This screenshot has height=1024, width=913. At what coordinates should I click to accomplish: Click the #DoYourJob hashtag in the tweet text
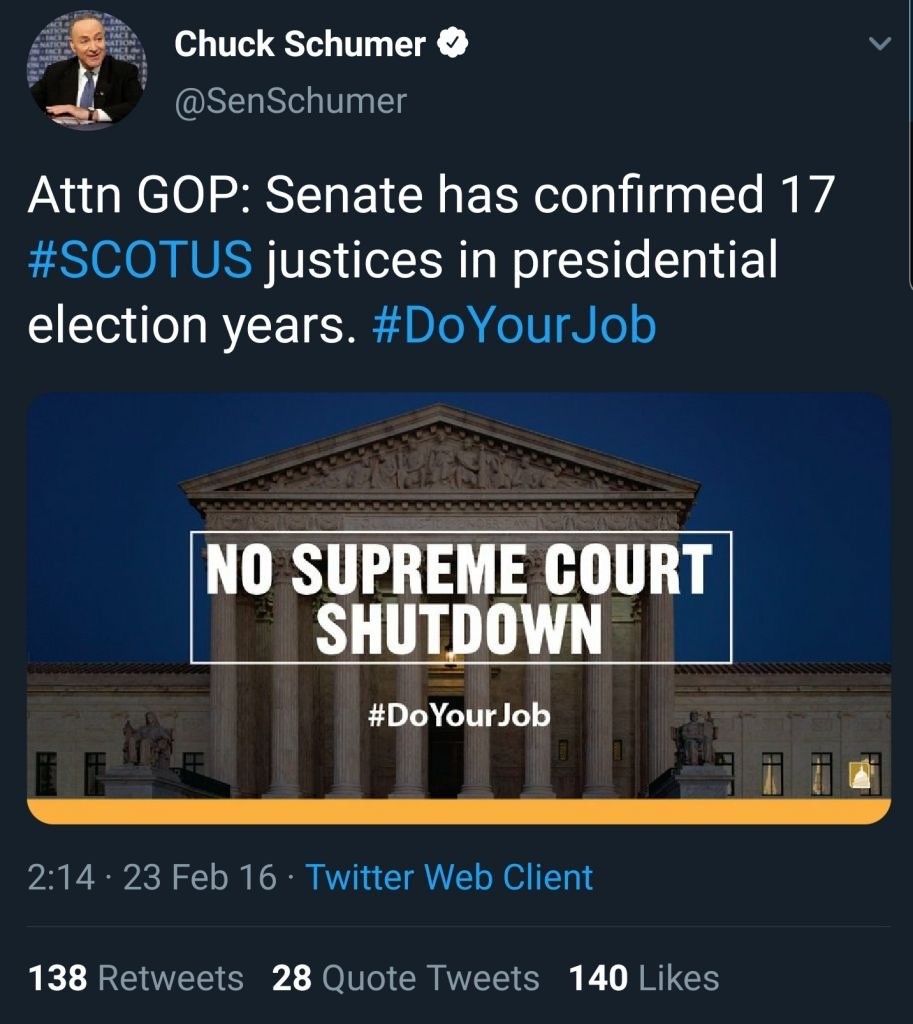pyautogui.click(x=514, y=325)
